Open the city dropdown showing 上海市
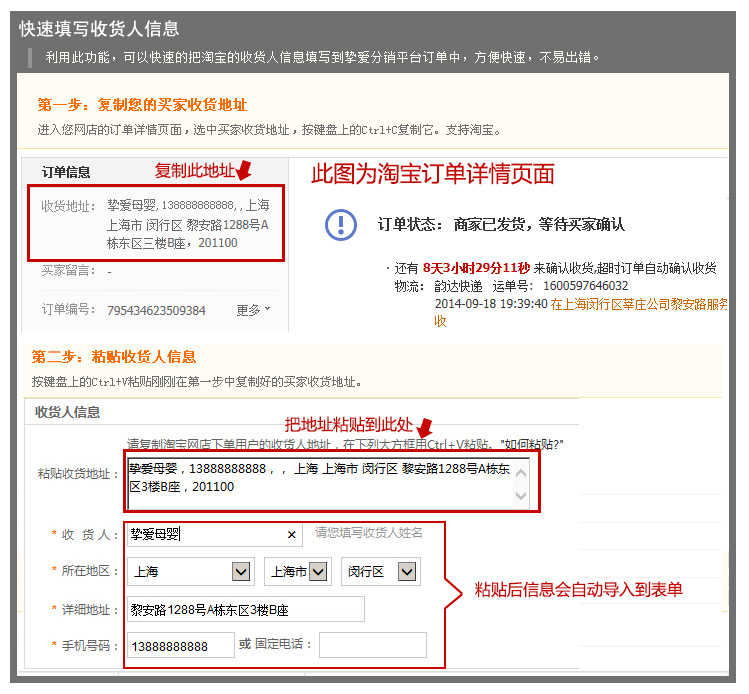Screen dimensions: 749x694 pos(318,572)
